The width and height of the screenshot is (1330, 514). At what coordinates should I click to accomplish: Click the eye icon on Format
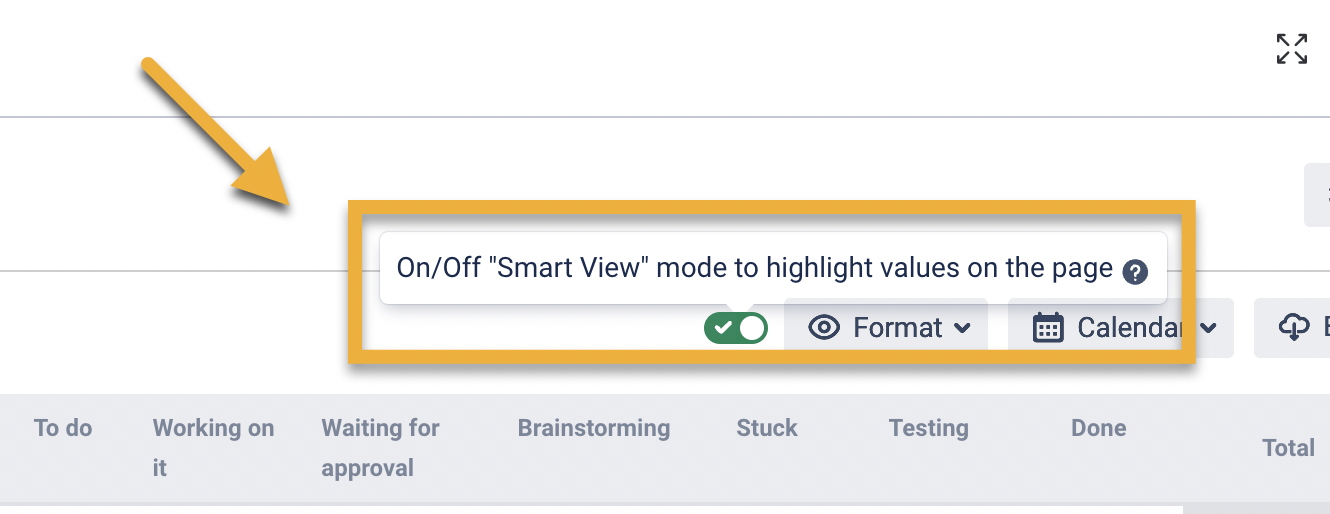tap(823, 328)
